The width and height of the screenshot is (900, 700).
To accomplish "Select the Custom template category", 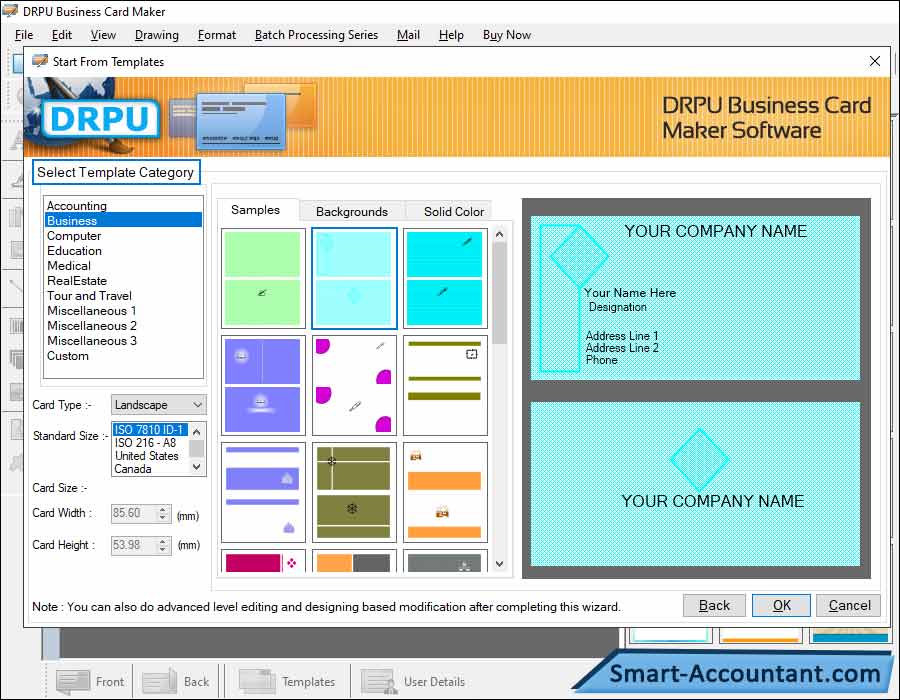I will [123, 356].
